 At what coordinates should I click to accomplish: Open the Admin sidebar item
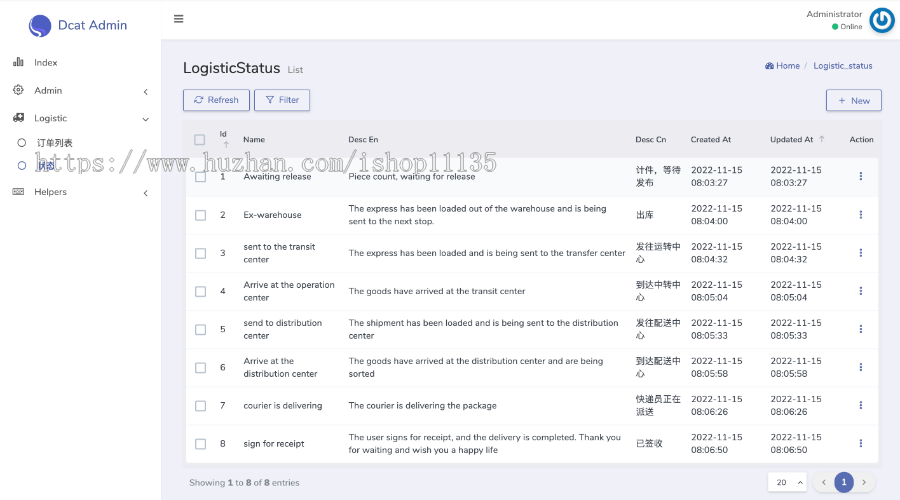[80, 91]
